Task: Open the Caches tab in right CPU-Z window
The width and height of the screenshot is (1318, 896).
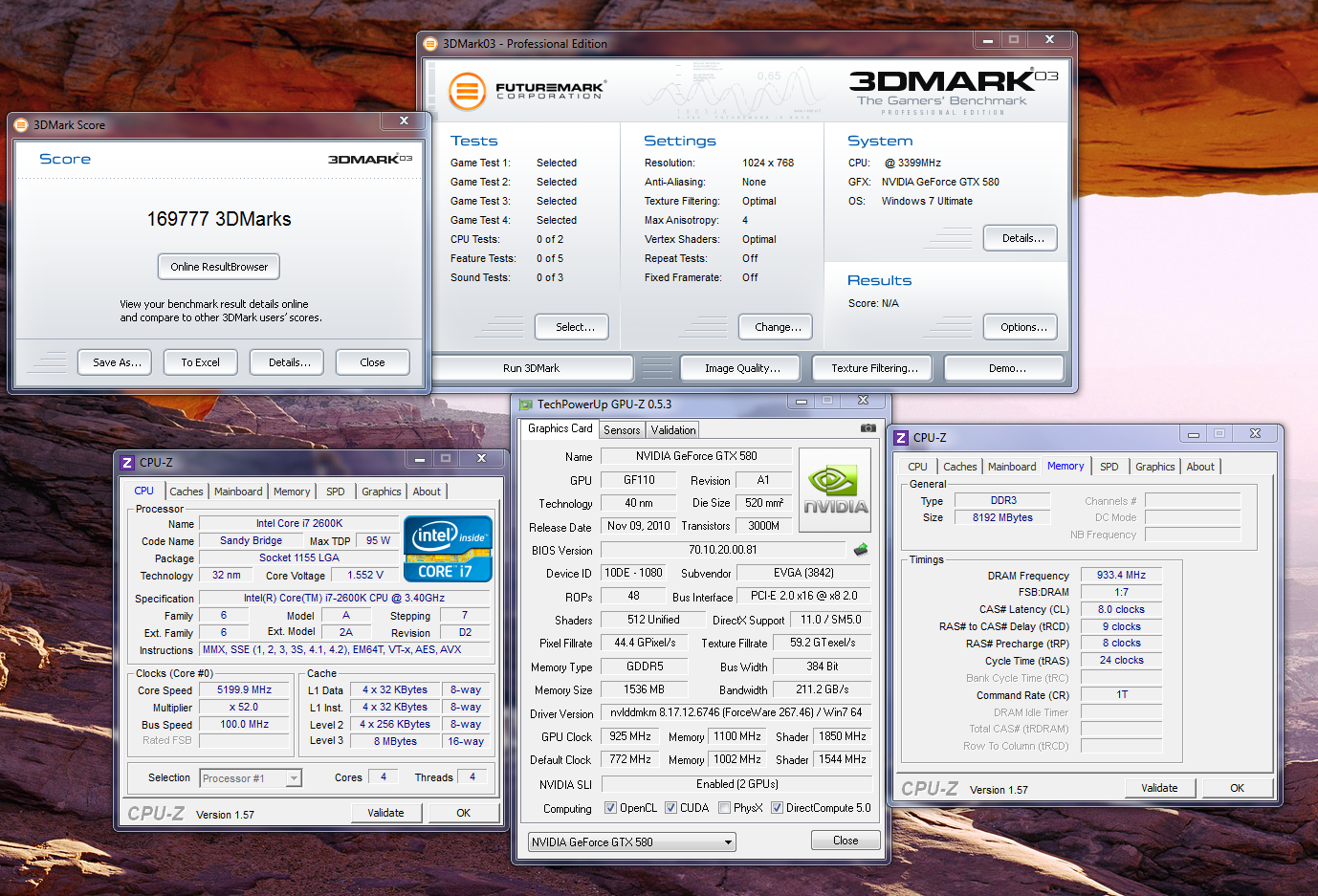Action: [x=959, y=467]
